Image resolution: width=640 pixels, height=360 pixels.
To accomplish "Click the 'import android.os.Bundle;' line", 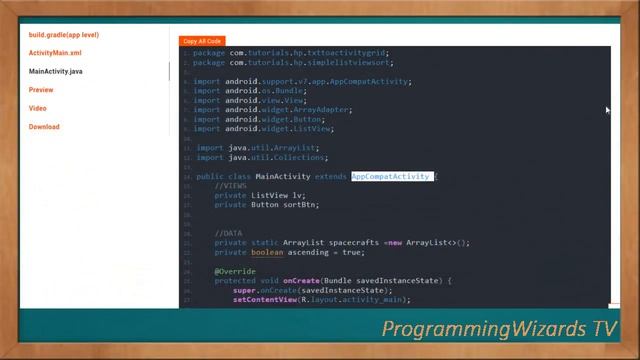I will coord(250,91).
